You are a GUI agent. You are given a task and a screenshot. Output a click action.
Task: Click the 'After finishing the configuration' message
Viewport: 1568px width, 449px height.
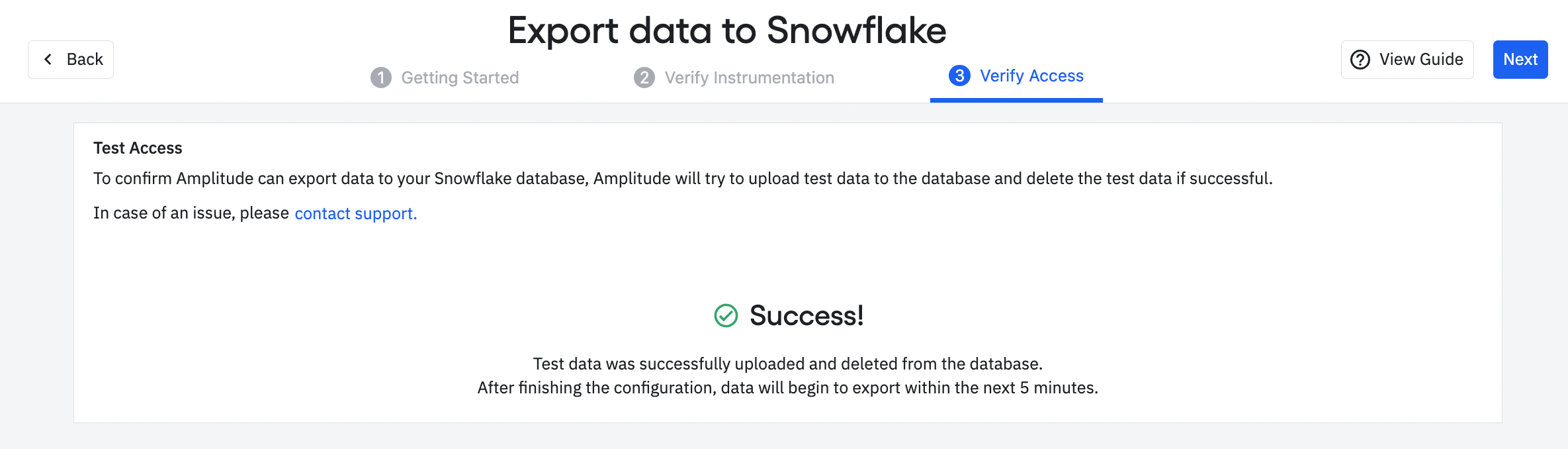click(x=788, y=387)
